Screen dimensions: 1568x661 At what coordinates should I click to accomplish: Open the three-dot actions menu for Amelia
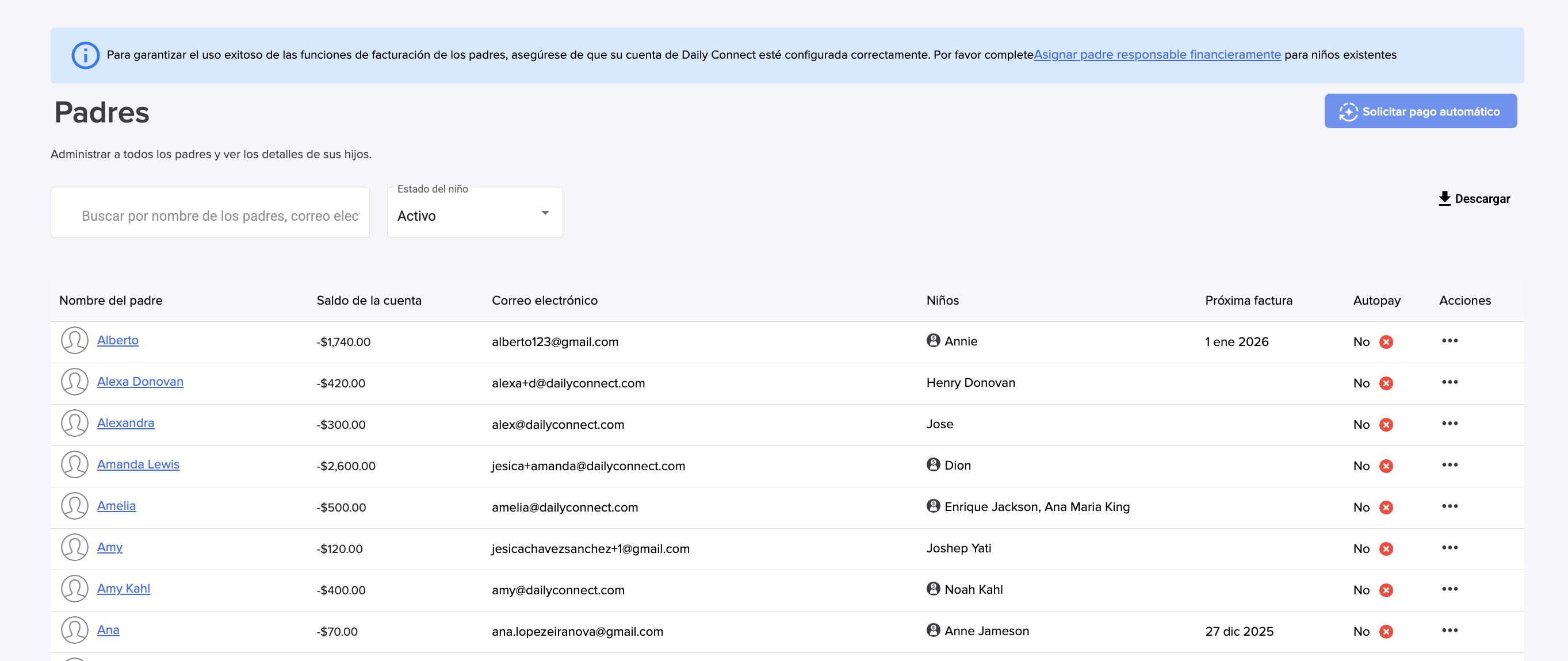click(x=1450, y=506)
